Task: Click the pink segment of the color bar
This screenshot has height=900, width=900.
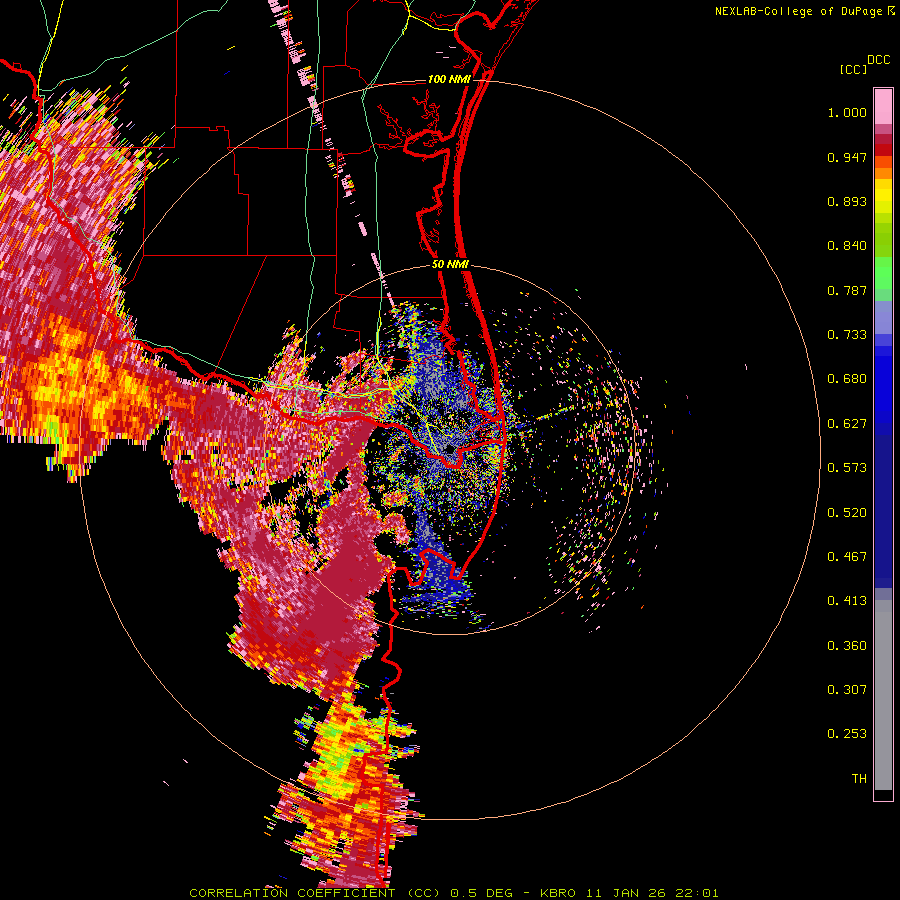Action: pyautogui.click(x=883, y=107)
